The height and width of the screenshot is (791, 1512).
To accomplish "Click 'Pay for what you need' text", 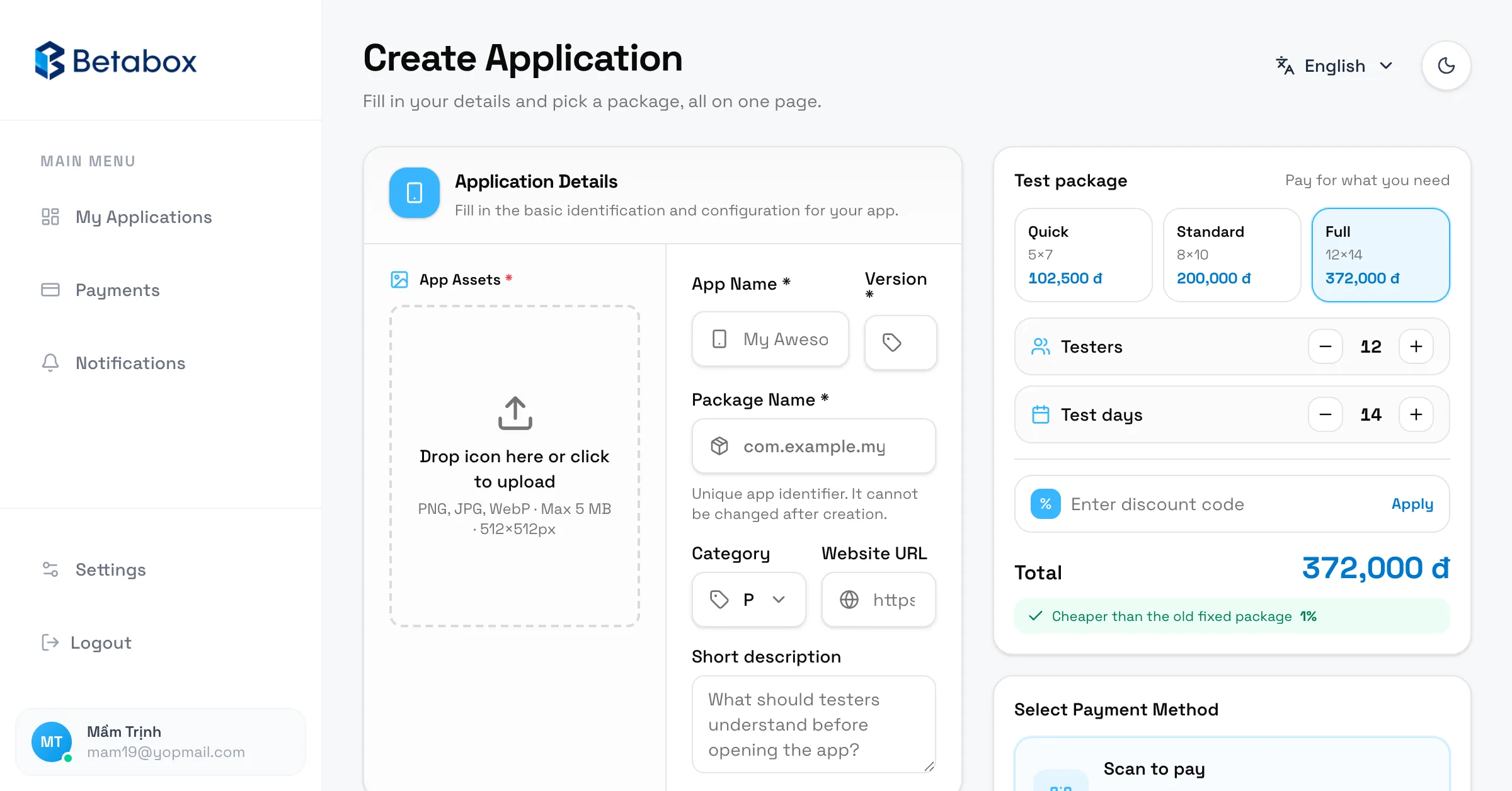I will 1367,181.
